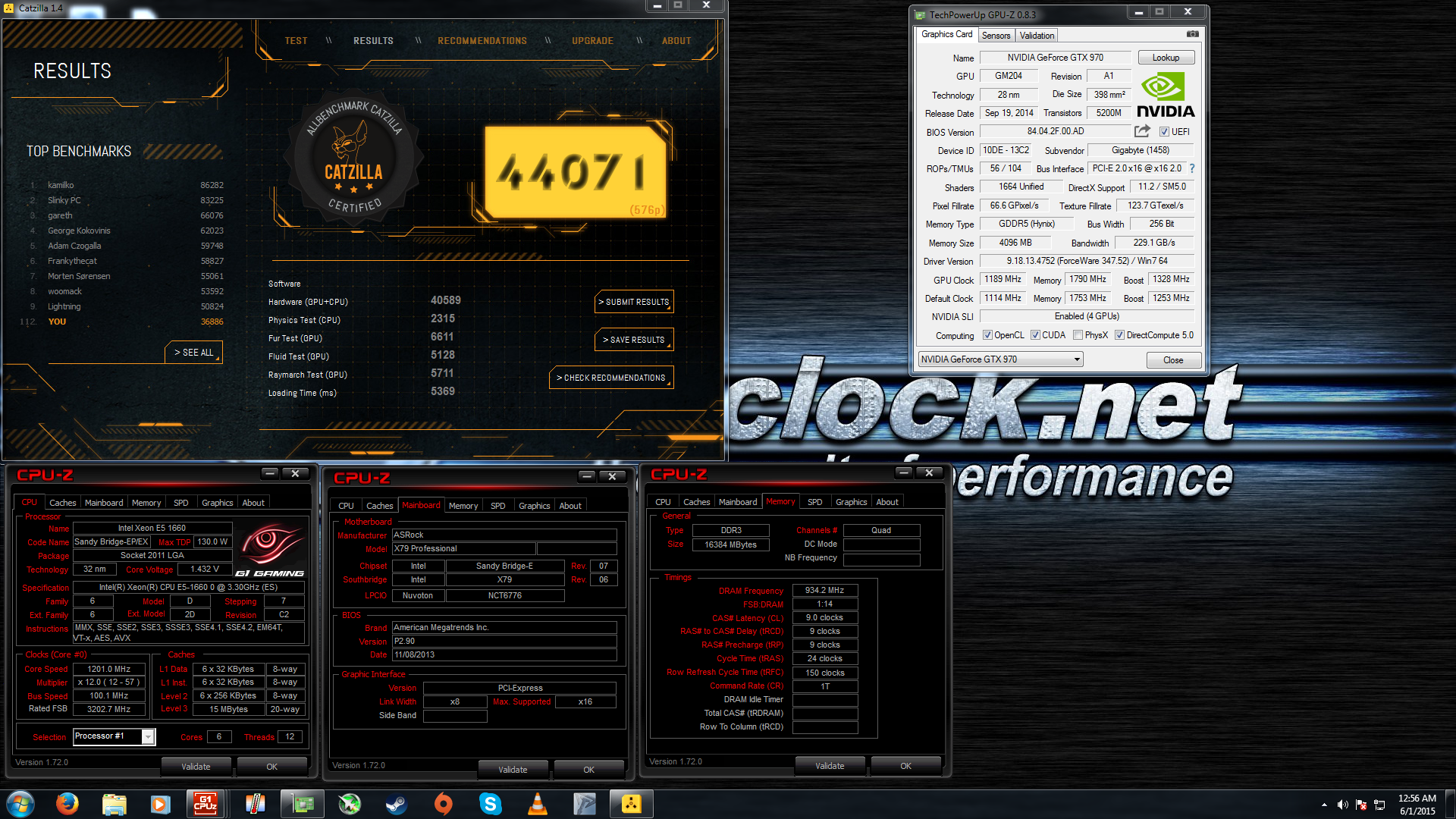The width and height of the screenshot is (1456, 819).
Task: Open the gray angular-logo taskbar app
Action: click(x=585, y=804)
